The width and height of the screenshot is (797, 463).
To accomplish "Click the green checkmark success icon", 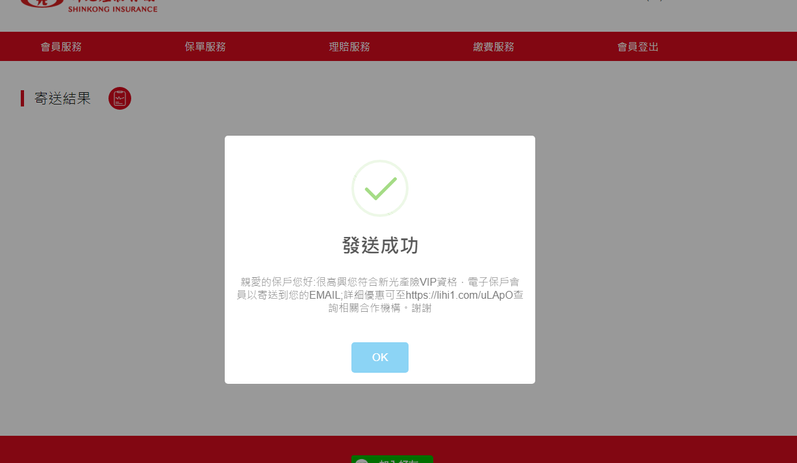I will 381,189.
